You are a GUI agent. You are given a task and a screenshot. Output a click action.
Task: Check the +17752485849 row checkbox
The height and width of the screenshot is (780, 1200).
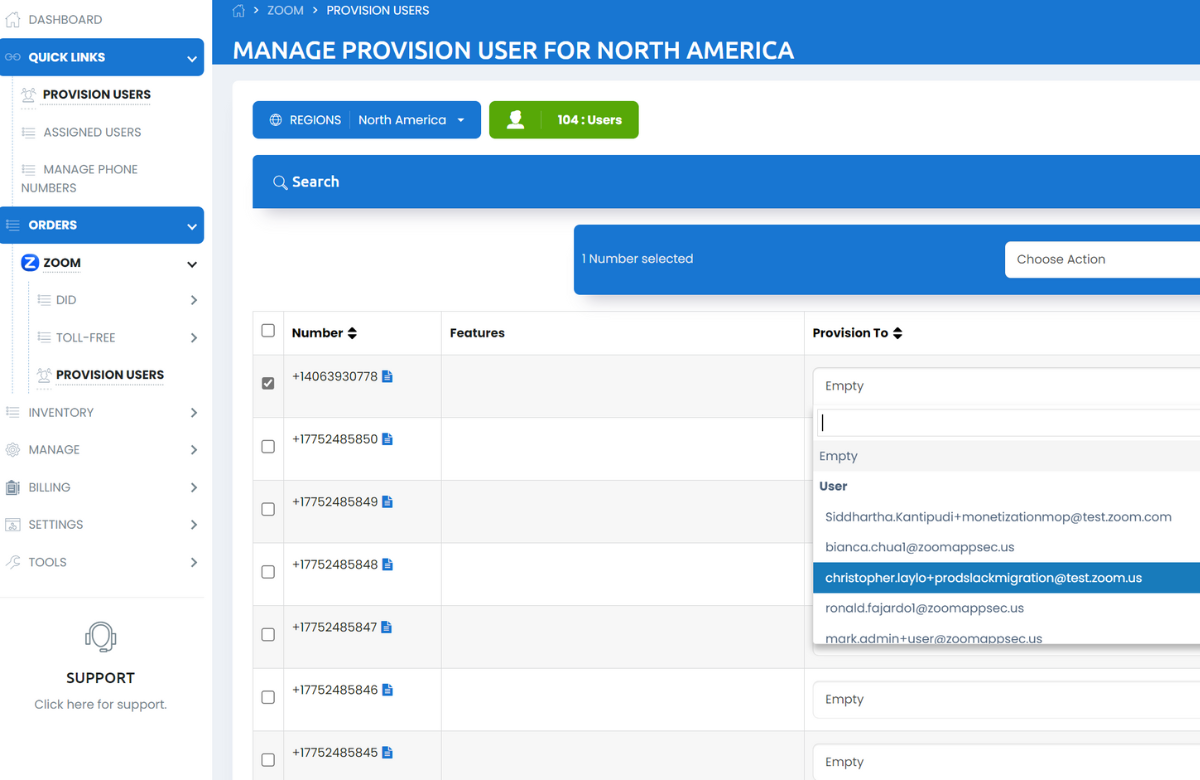tap(268, 509)
